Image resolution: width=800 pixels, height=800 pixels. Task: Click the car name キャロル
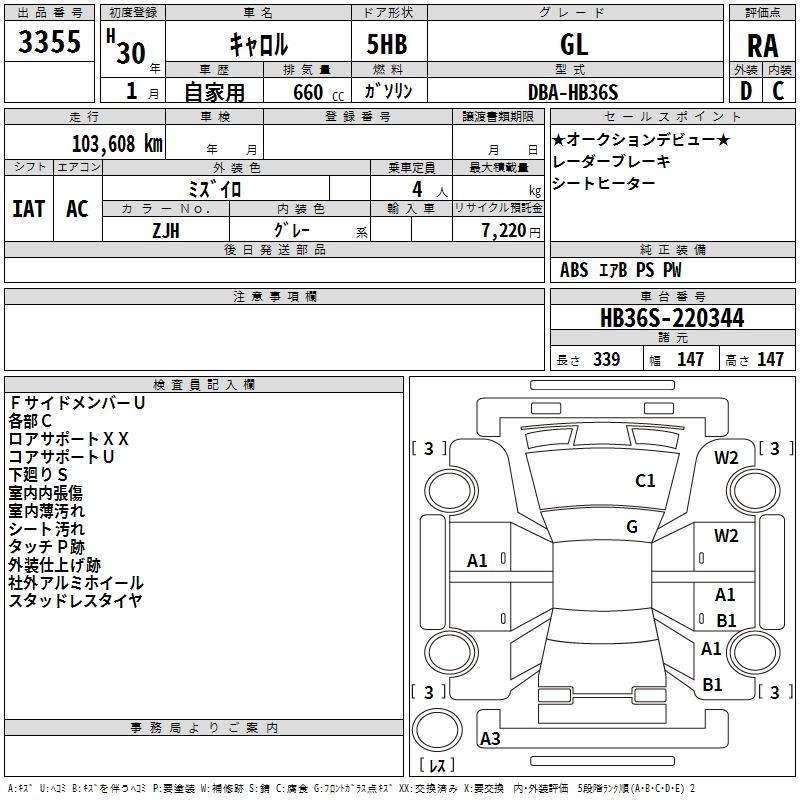(258, 44)
